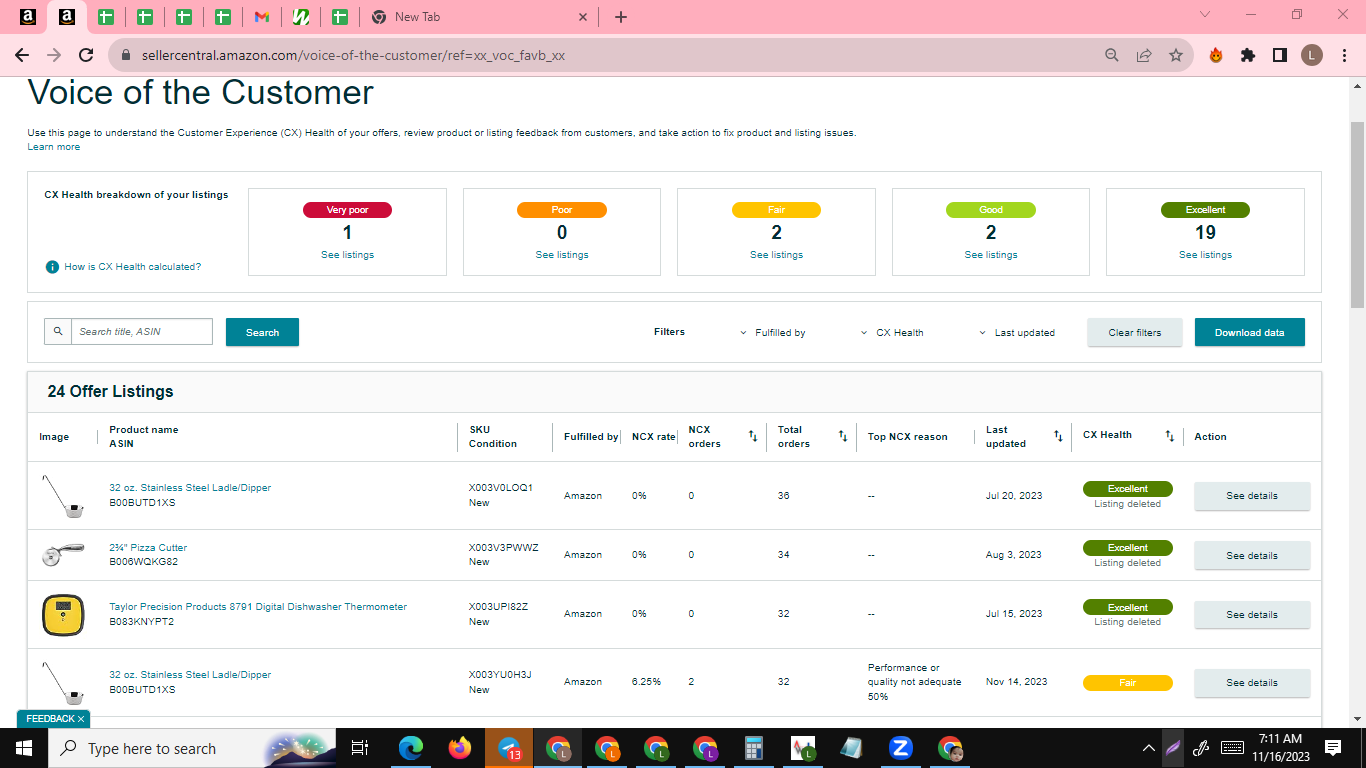This screenshot has height=768, width=1366.
Task: Expand the Fulfilled by filter
Action: 773,332
